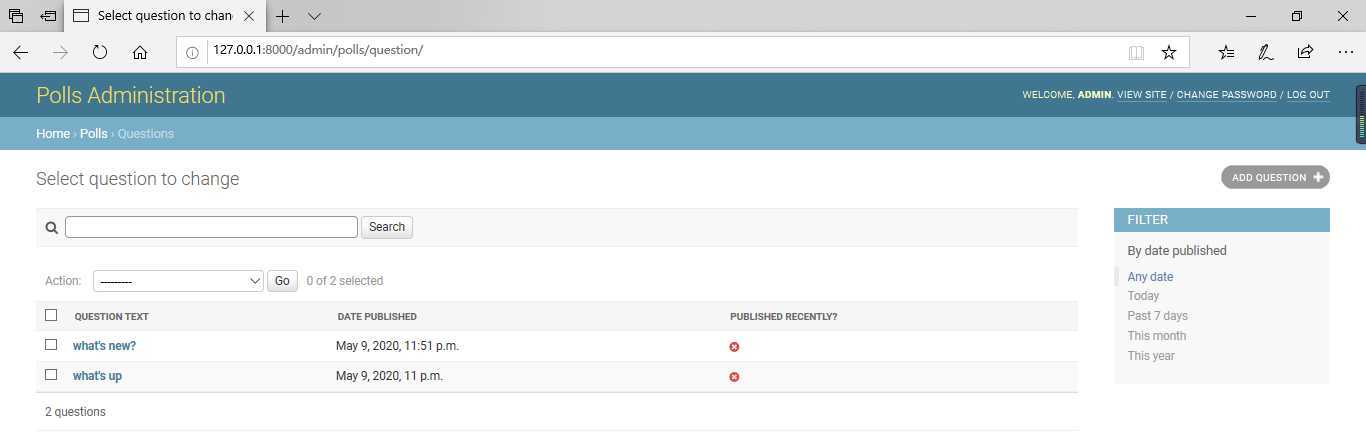Click the set-aside tabs icon
Viewport: 1366px width, 447px height.
click(x=47, y=16)
